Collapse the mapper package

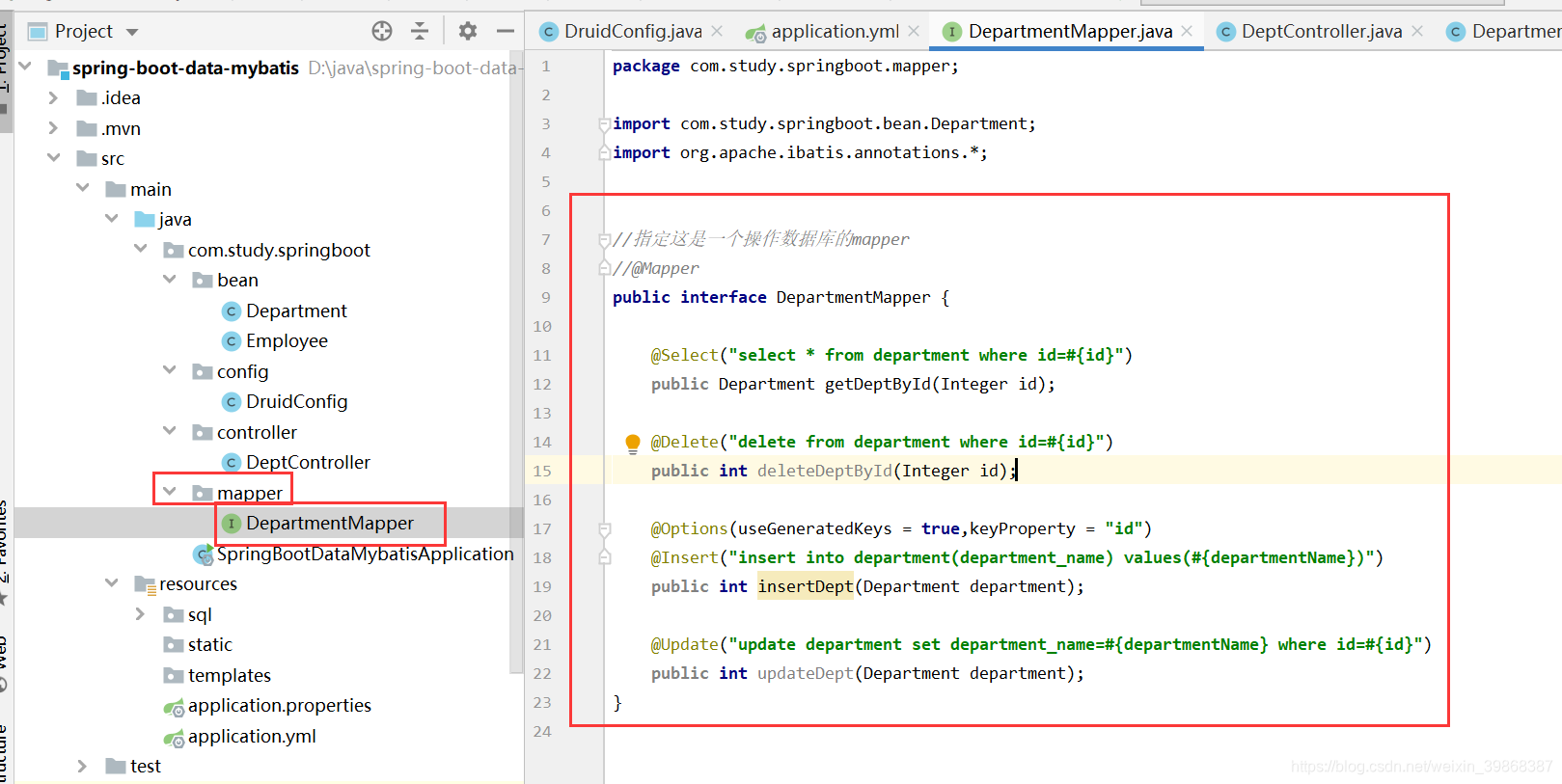(x=170, y=492)
